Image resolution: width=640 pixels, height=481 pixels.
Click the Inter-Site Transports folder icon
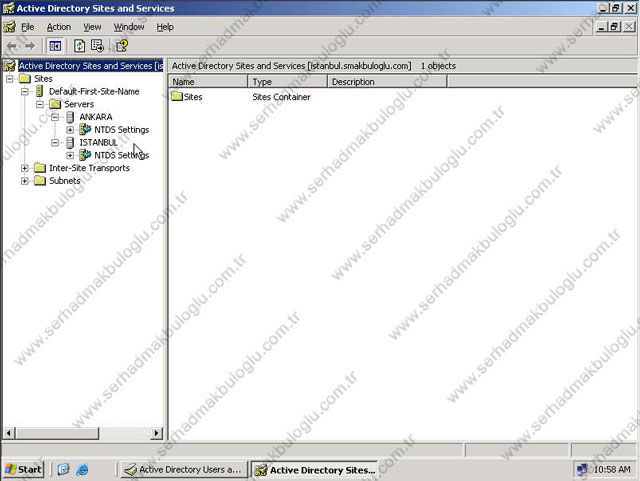[40, 168]
